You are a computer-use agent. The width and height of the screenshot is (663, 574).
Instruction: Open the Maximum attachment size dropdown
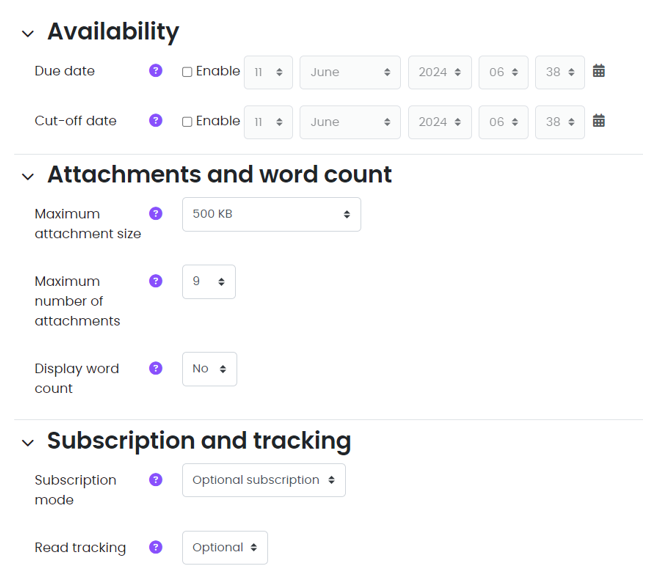coord(271,214)
